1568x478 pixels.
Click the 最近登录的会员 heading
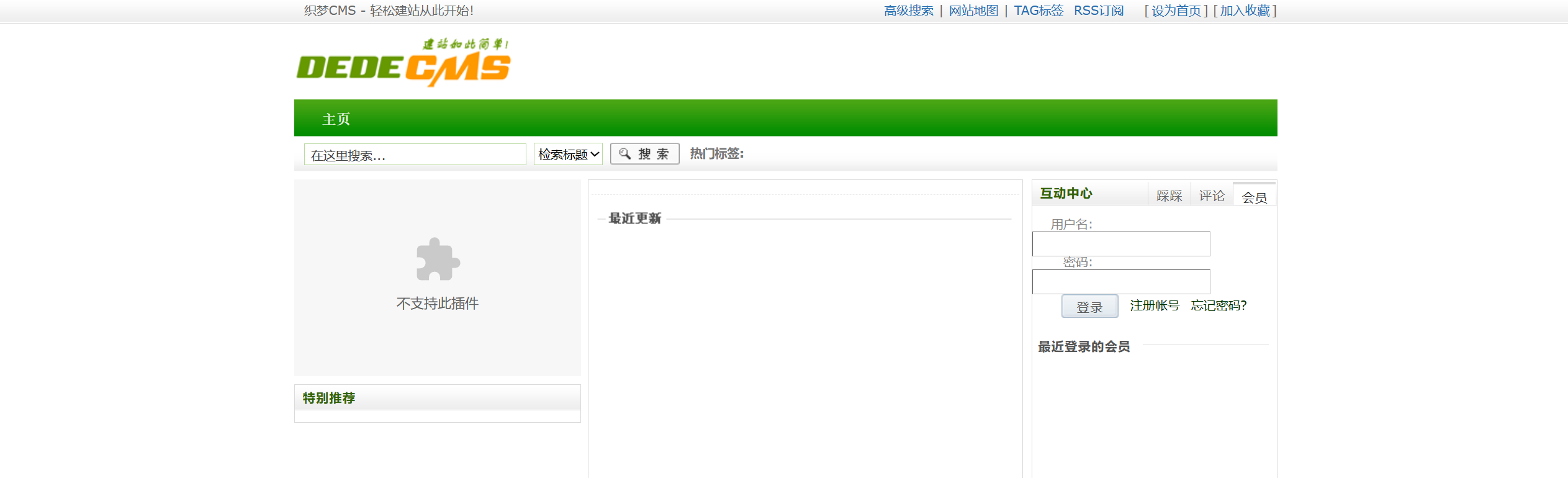pos(1084,347)
